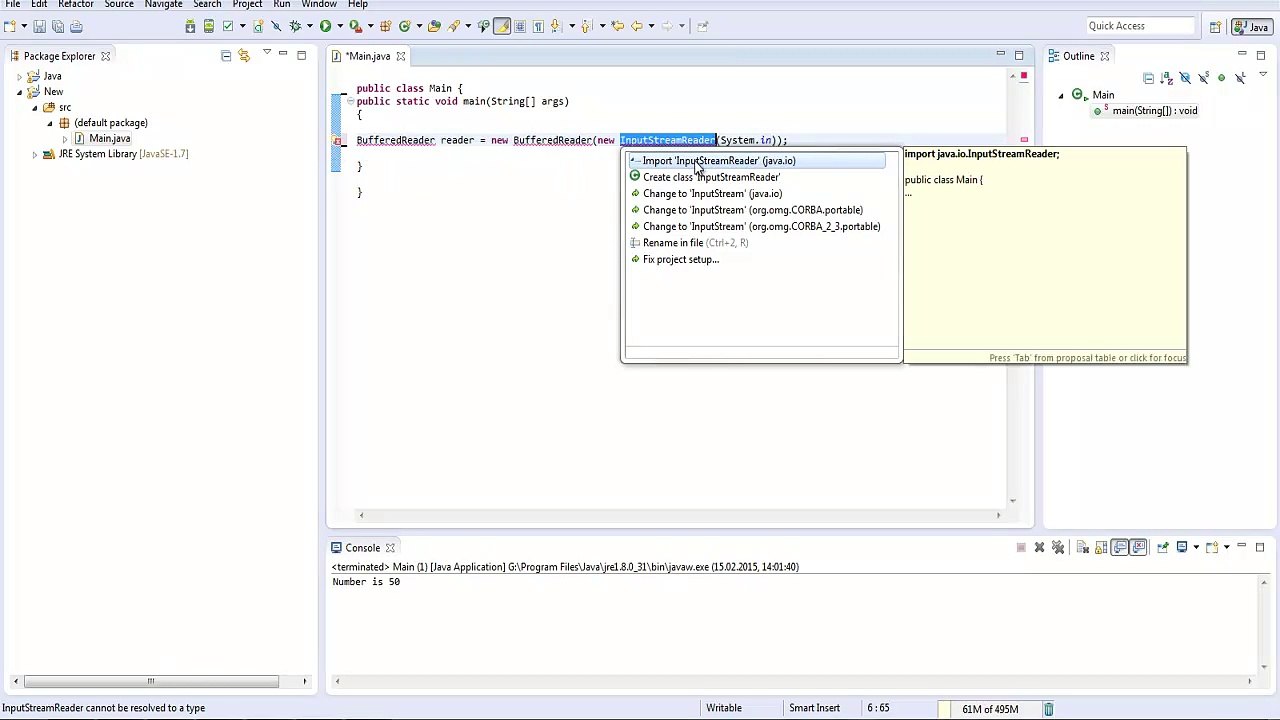Click the New Java Class icon
This screenshot has height=720, width=1280.
[x=404, y=26]
